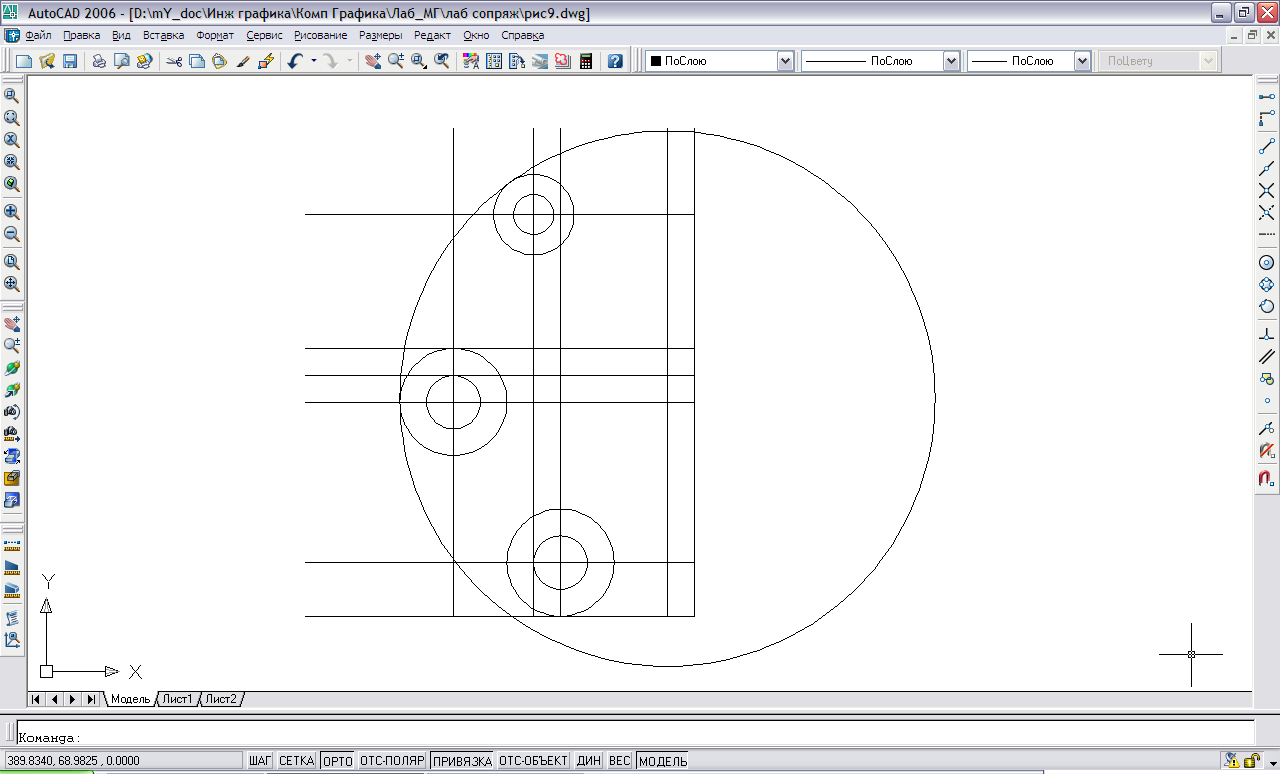This screenshot has width=1280, height=774.
Task: Open Object Snap Settings magnet icon
Action: click(1266, 478)
